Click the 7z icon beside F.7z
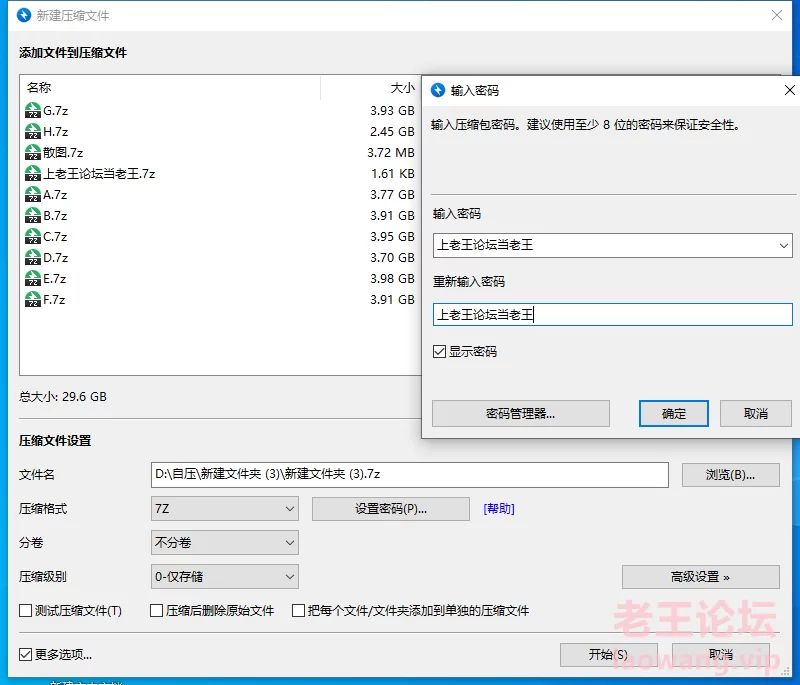The width and height of the screenshot is (800, 685). 33,299
